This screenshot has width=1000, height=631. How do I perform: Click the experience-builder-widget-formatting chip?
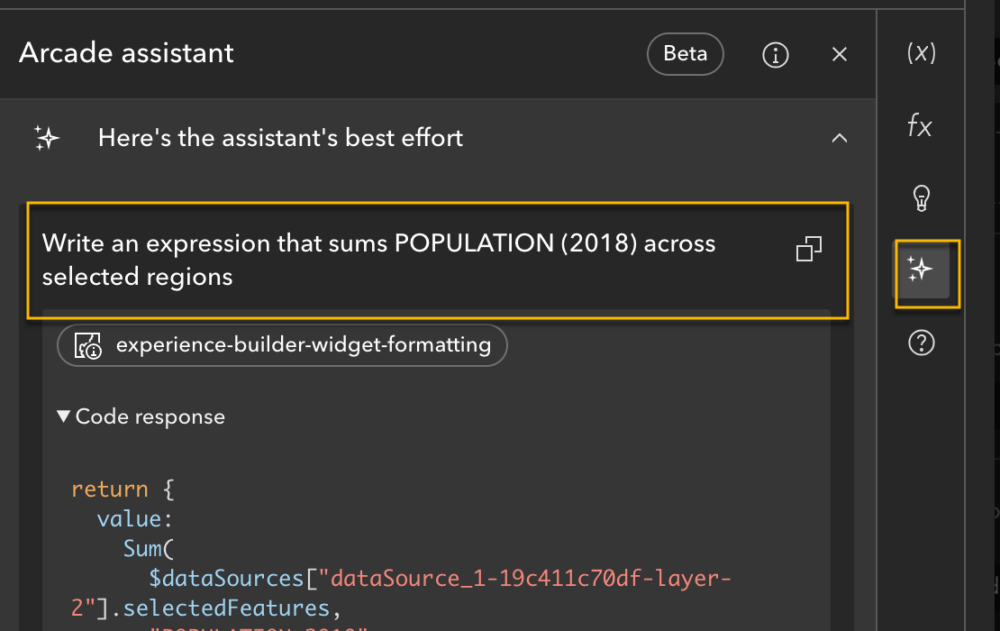coord(282,346)
